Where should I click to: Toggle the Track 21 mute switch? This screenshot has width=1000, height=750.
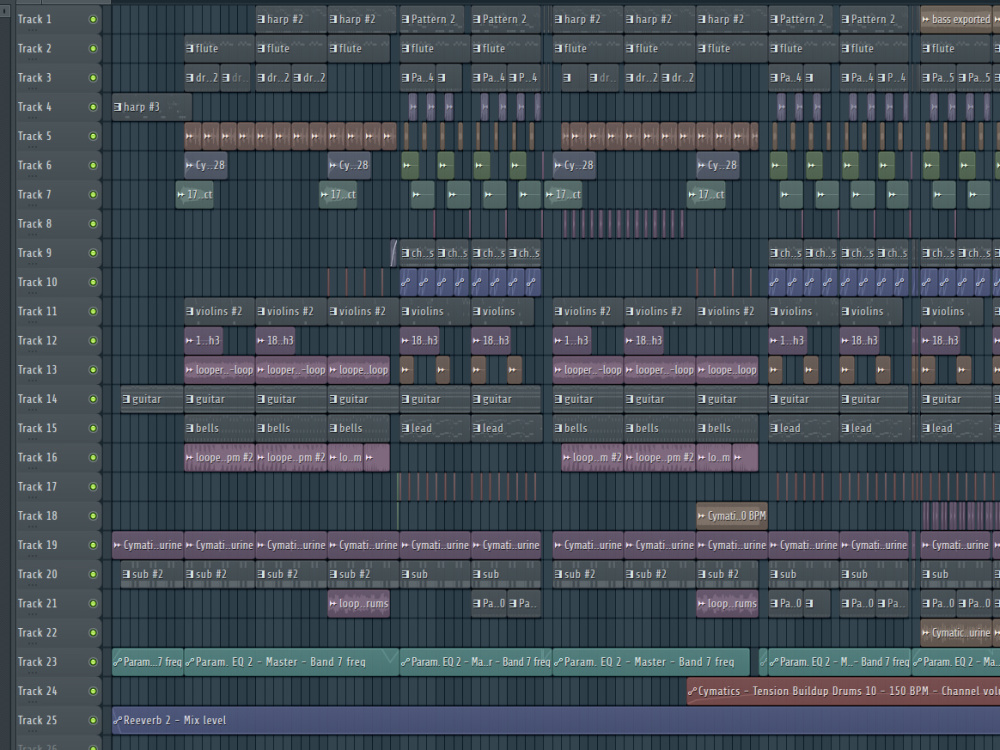point(93,603)
